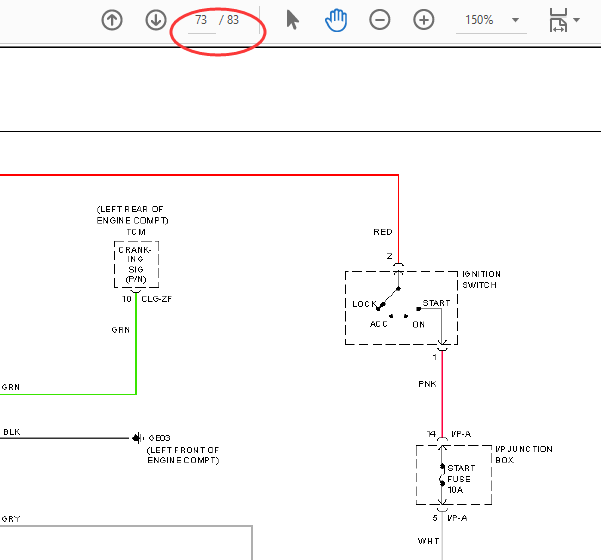Viewport: 601px width, 560px height.
Task: Go to the previous page with up arrow
Action: [112, 20]
